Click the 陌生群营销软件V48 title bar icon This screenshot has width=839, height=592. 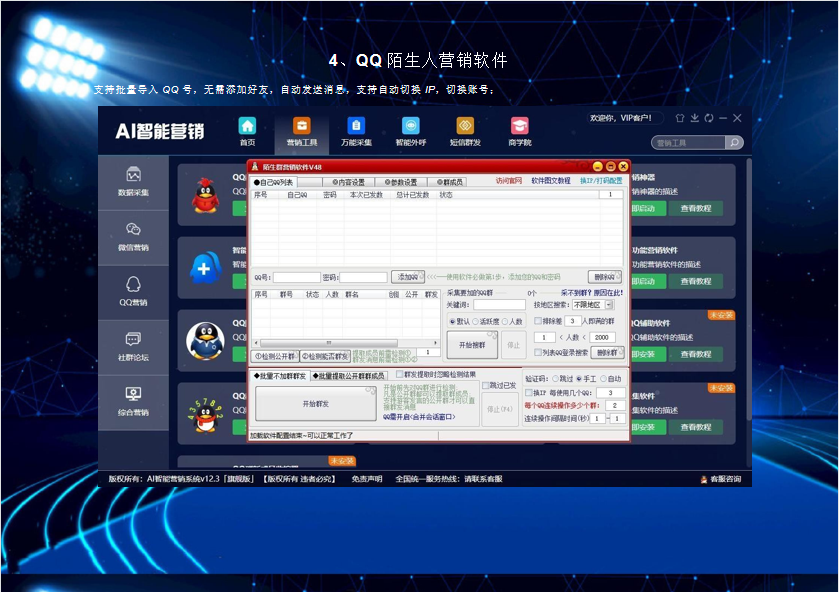click(x=255, y=166)
